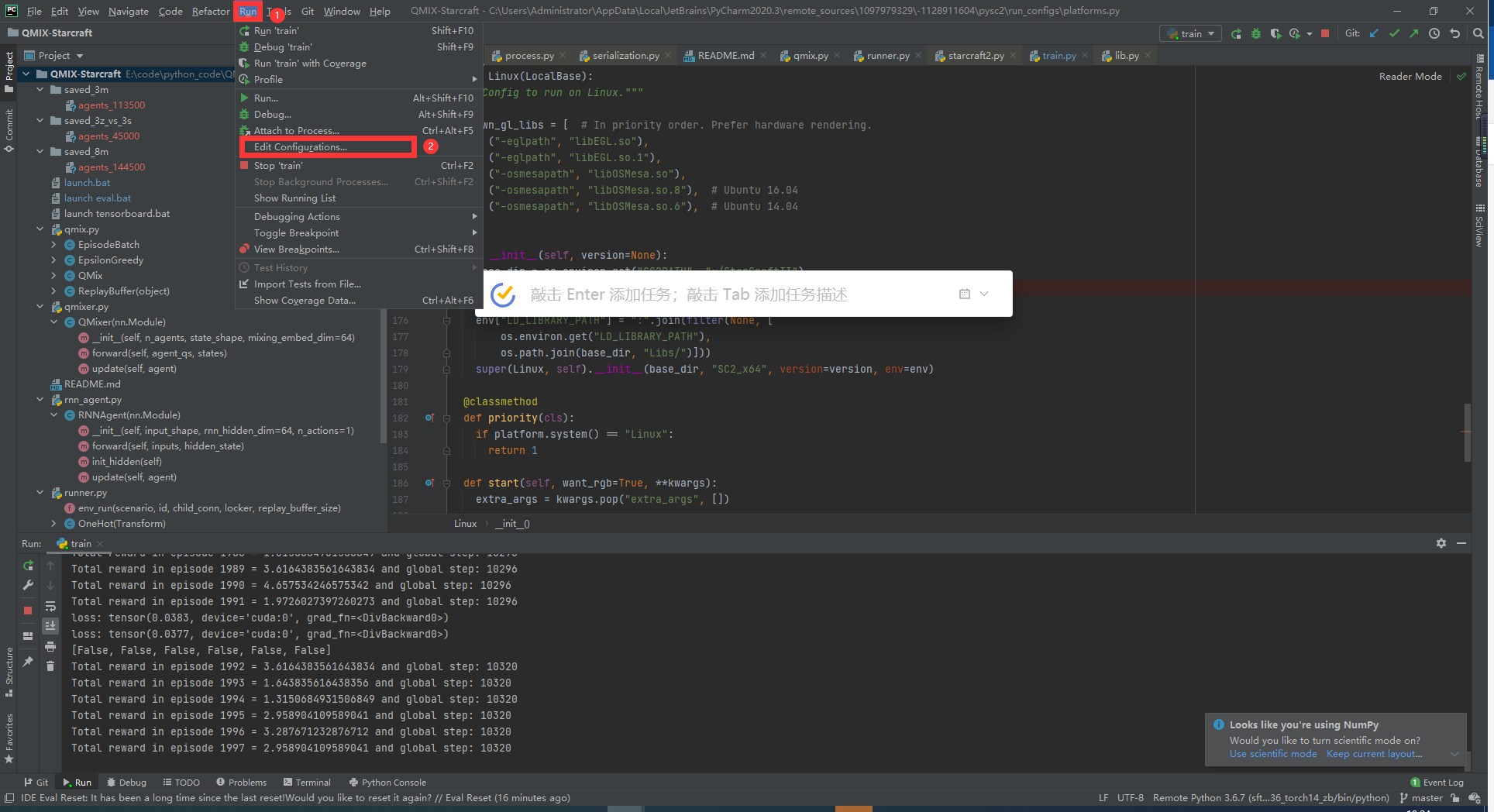Toggle the SciView tool window side tab

pos(1479,226)
